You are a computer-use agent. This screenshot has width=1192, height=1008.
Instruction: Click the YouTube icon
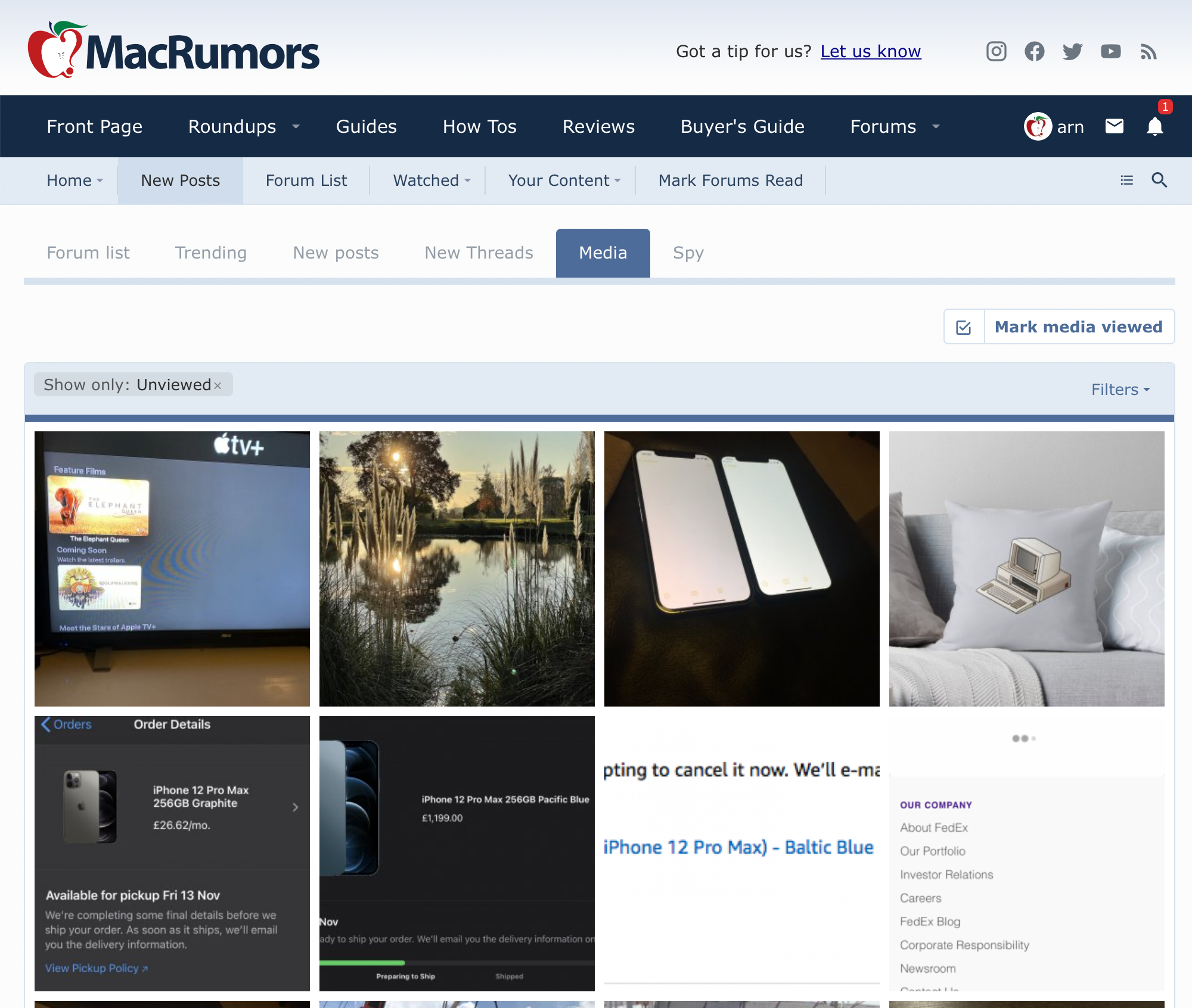1110,51
